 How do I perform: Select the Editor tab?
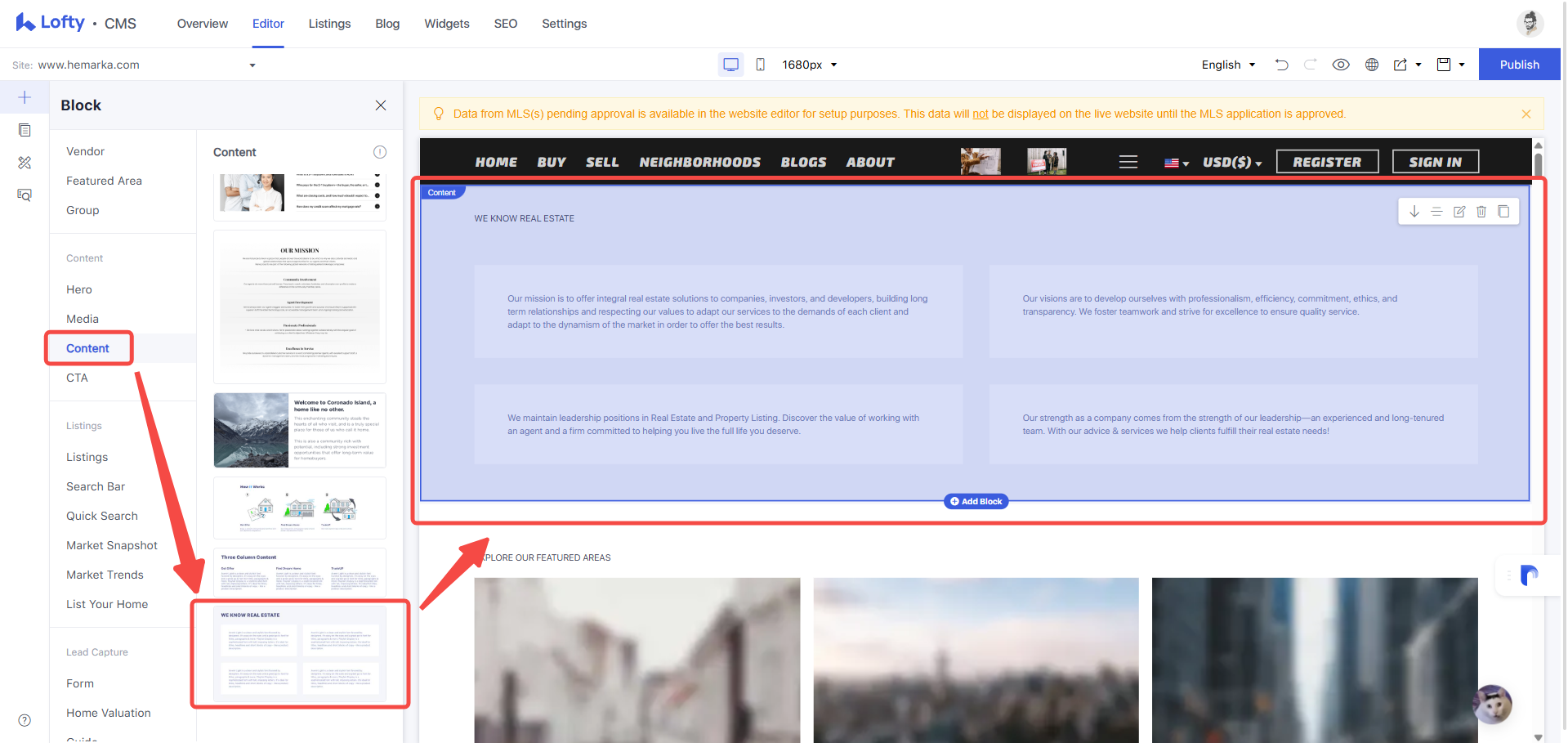[268, 24]
